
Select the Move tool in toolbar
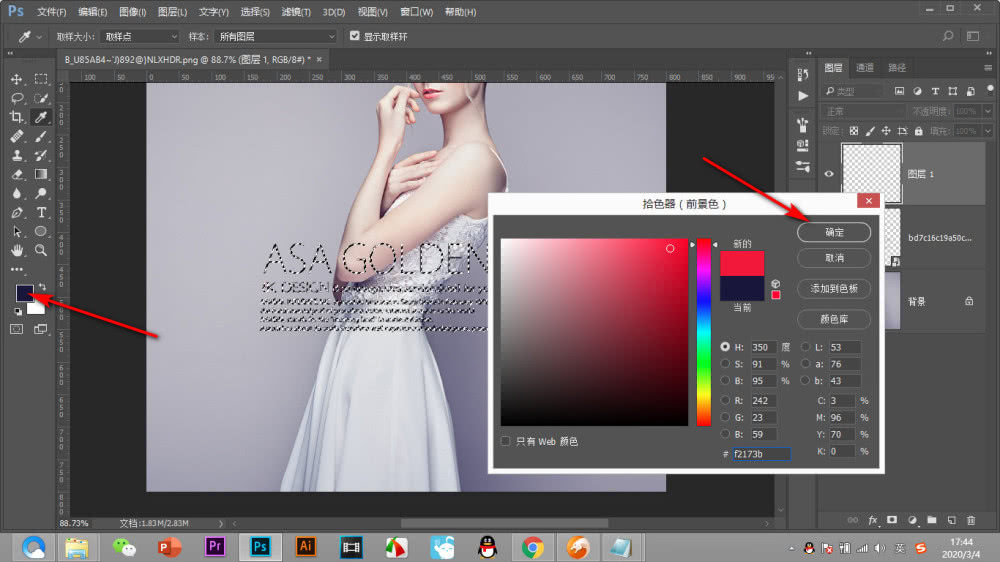click(x=17, y=79)
